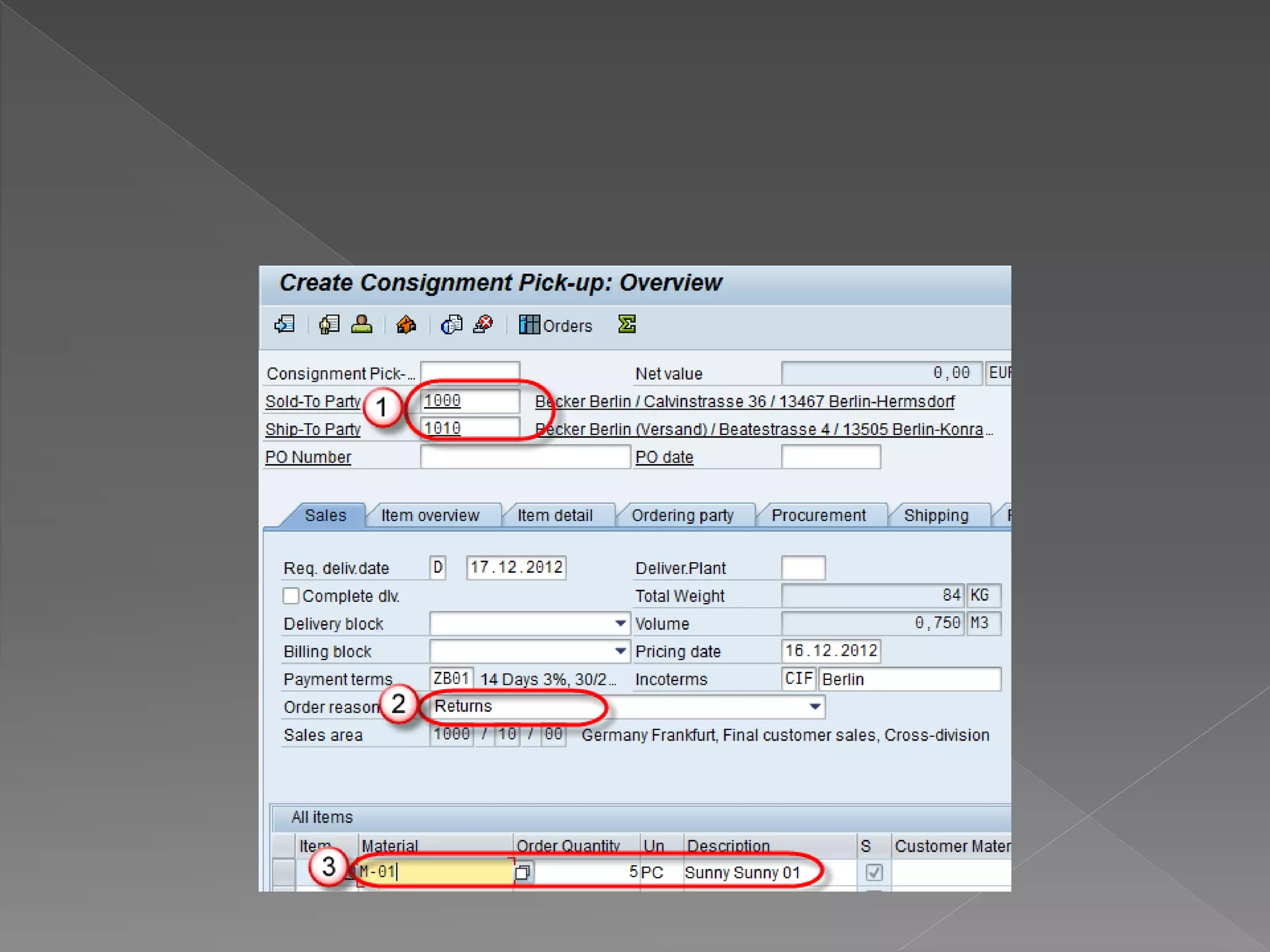The height and width of the screenshot is (952, 1270).
Task: Open the Billing block dropdown
Action: tap(620, 651)
